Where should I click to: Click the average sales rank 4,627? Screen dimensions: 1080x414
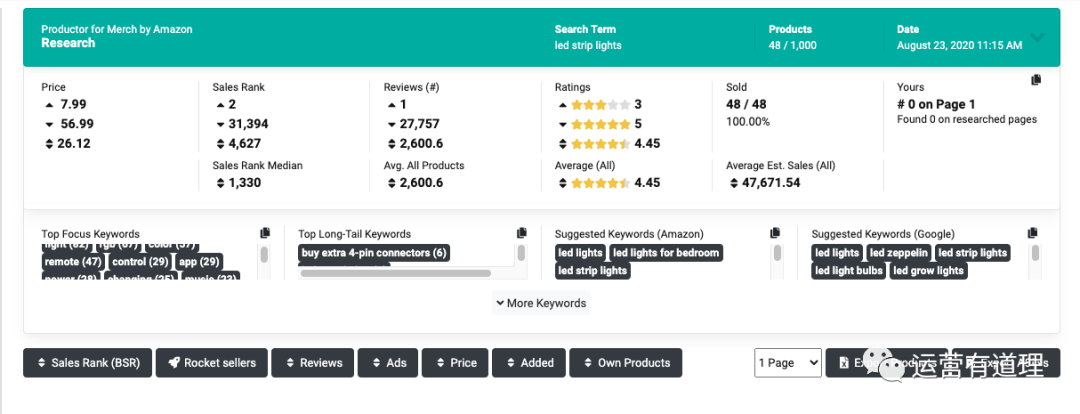click(245, 143)
